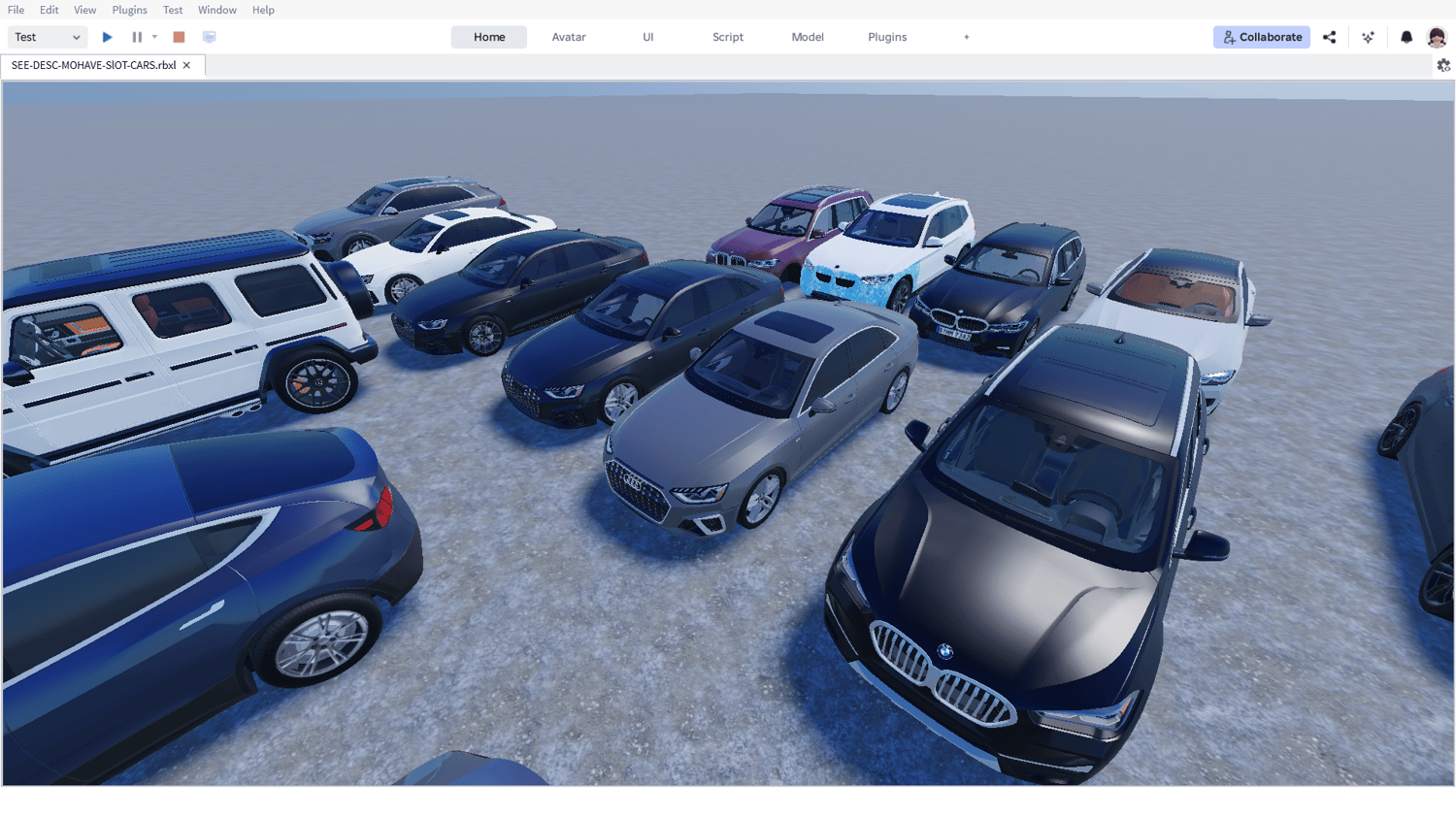Switch to the Avatar ribbon tab
Image resolution: width=1456 pixels, height=818 pixels.
click(x=569, y=37)
